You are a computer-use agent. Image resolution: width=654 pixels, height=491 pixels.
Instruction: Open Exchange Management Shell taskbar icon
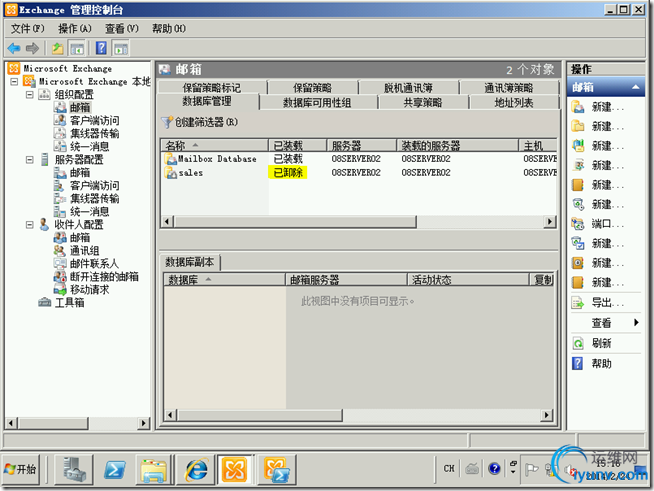[x=277, y=470]
